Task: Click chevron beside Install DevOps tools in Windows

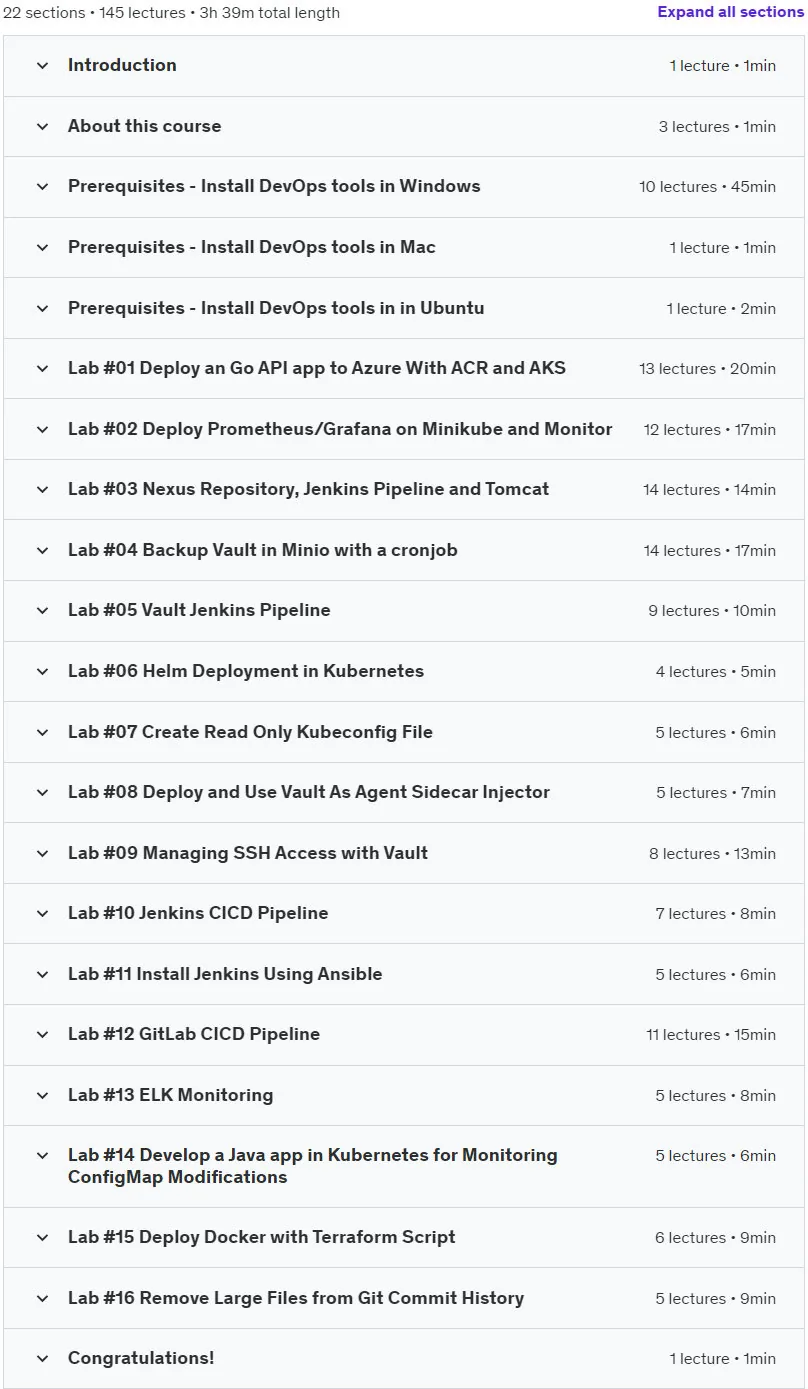Action: (x=42, y=187)
